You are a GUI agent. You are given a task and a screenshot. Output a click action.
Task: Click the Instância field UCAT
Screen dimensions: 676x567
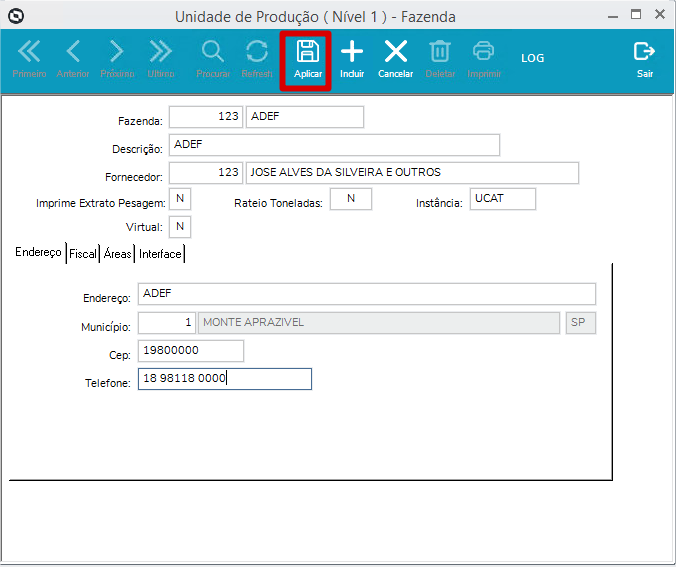503,199
